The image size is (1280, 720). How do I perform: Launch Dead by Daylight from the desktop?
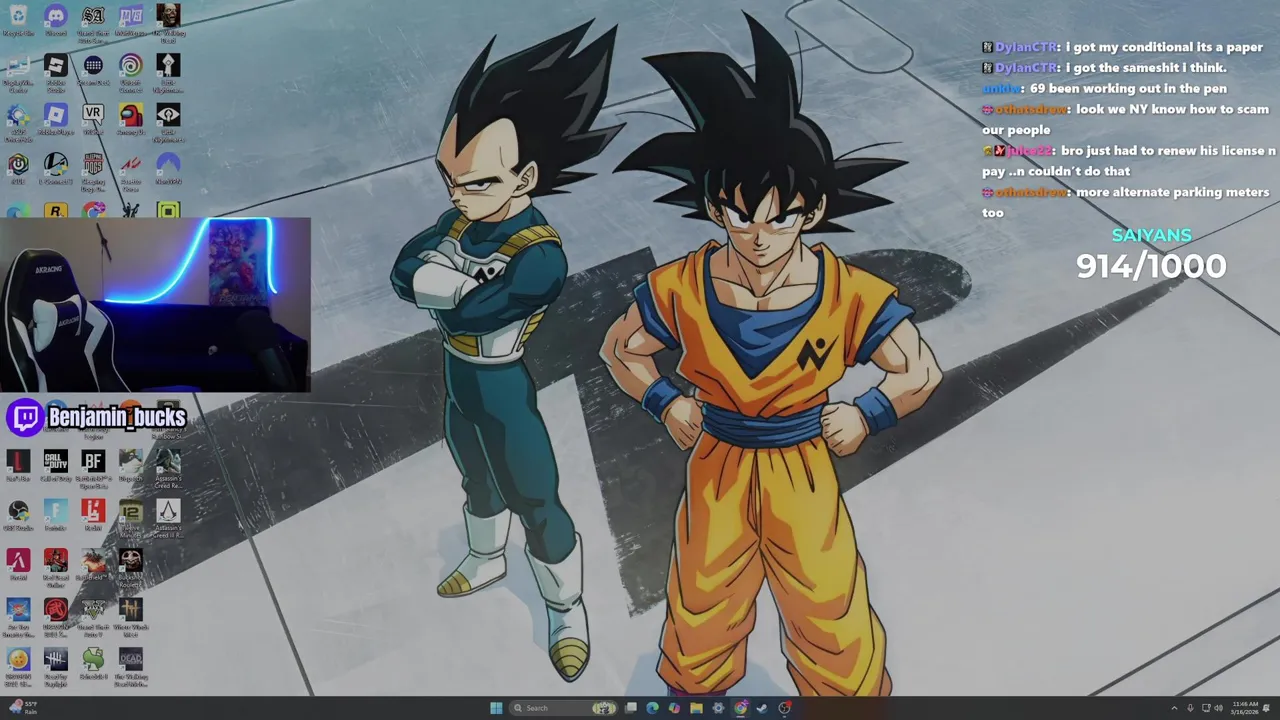click(x=56, y=667)
